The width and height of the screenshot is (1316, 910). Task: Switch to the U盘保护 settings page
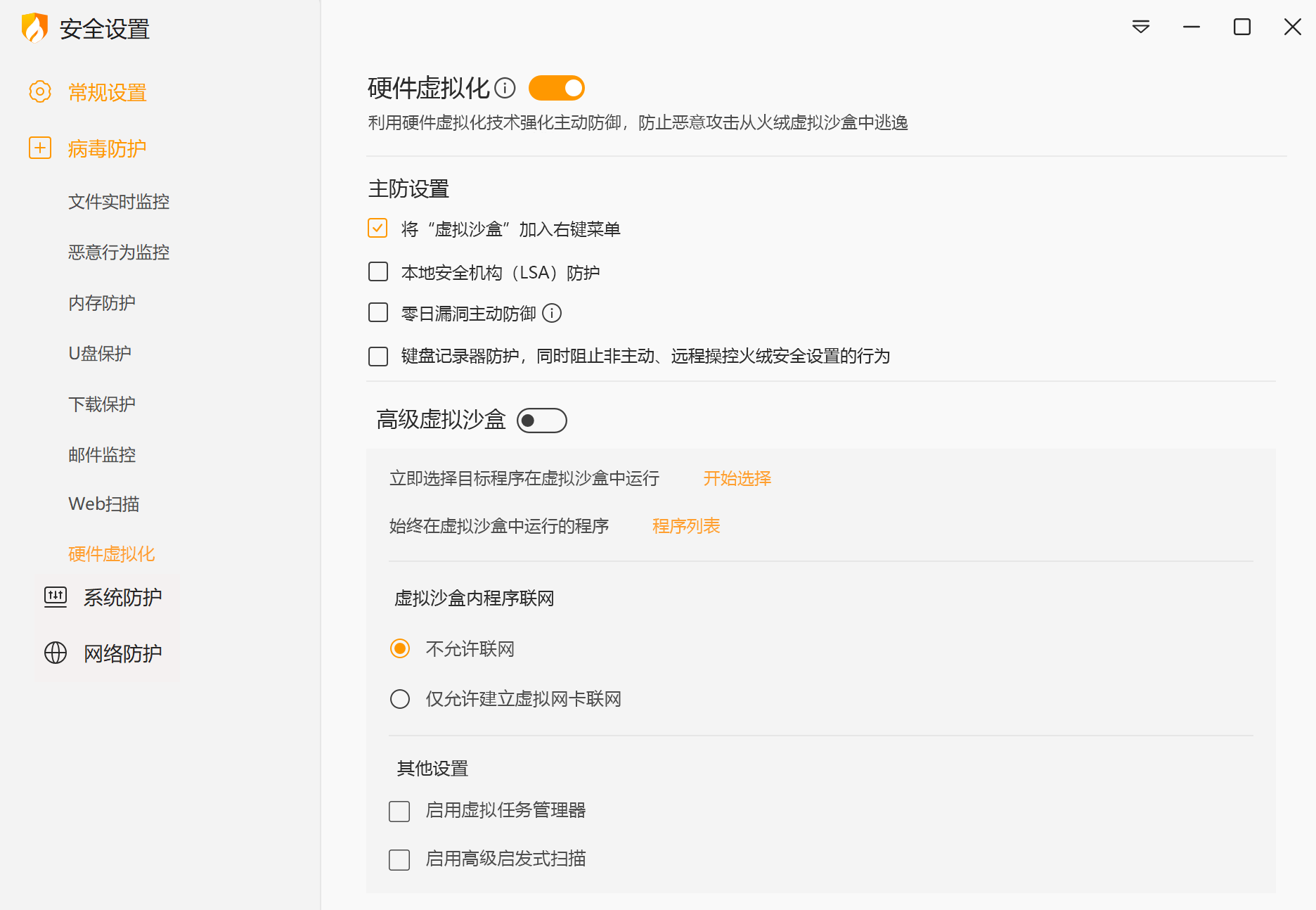[100, 353]
